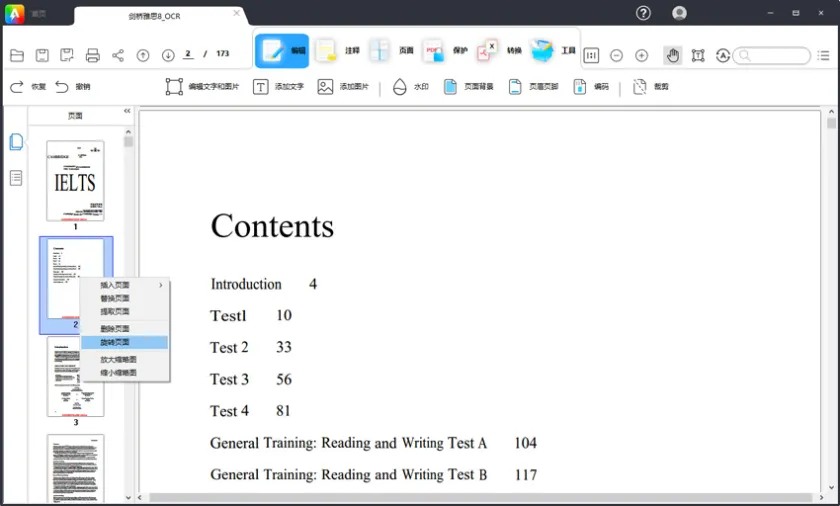Viewport: 840px width, 506px height.
Task: Click the 裁剪 crop tool
Action: [x=650, y=87]
